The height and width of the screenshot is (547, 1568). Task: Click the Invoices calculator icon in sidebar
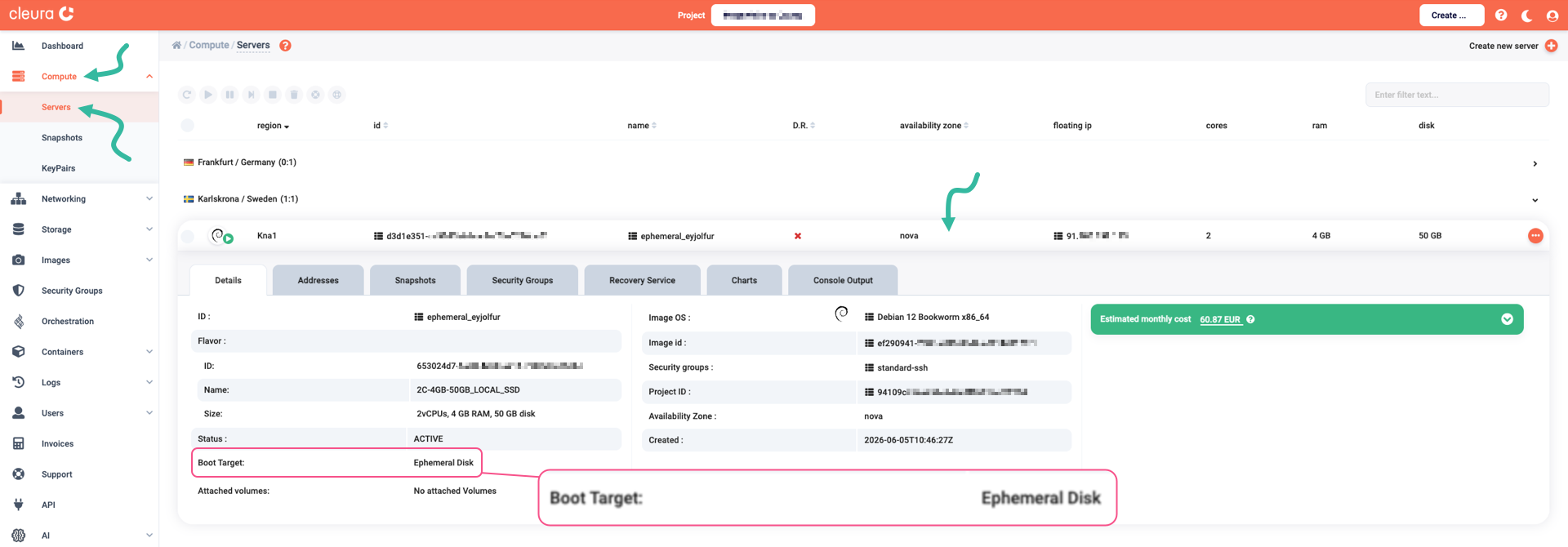click(x=18, y=443)
